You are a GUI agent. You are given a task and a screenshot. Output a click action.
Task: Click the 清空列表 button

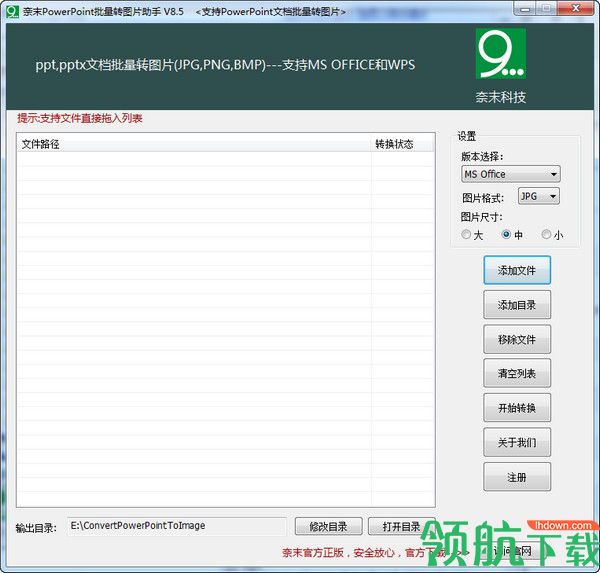[517, 373]
